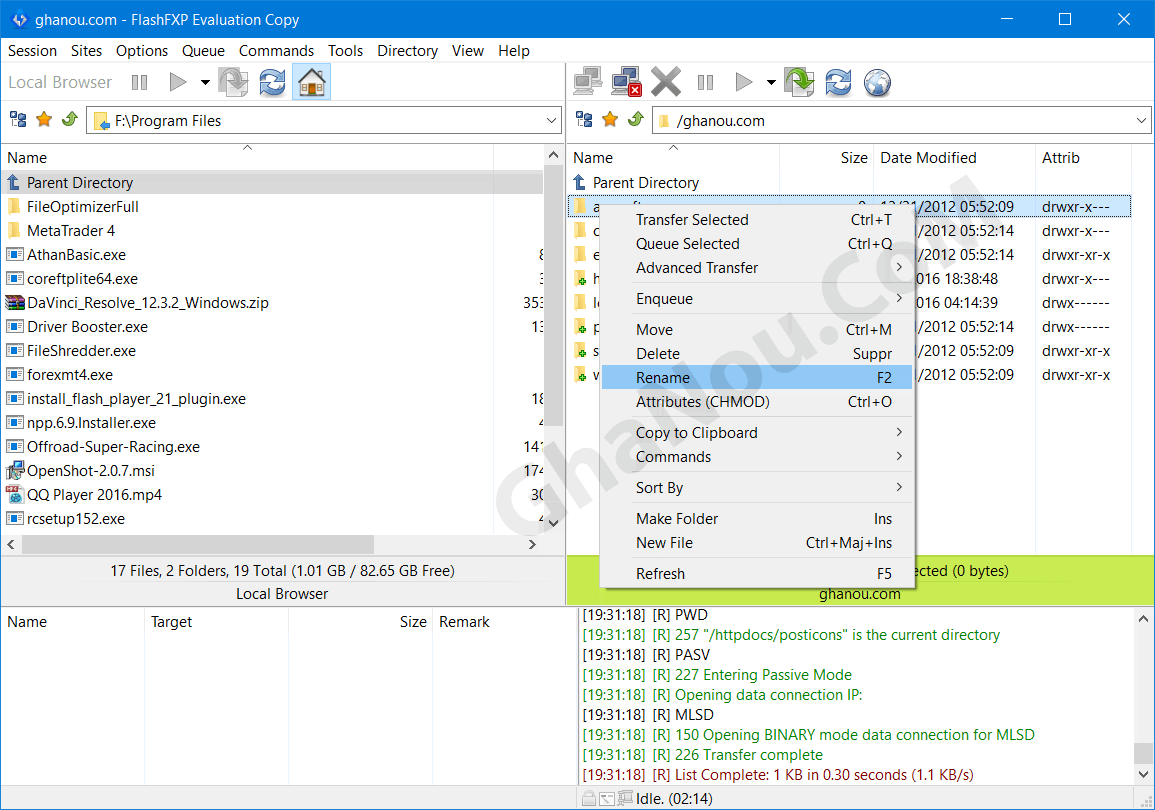The height and width of the screenshot is (810, 1155).
Task: Go up a folder in remote pane
Action: (636, 119)
